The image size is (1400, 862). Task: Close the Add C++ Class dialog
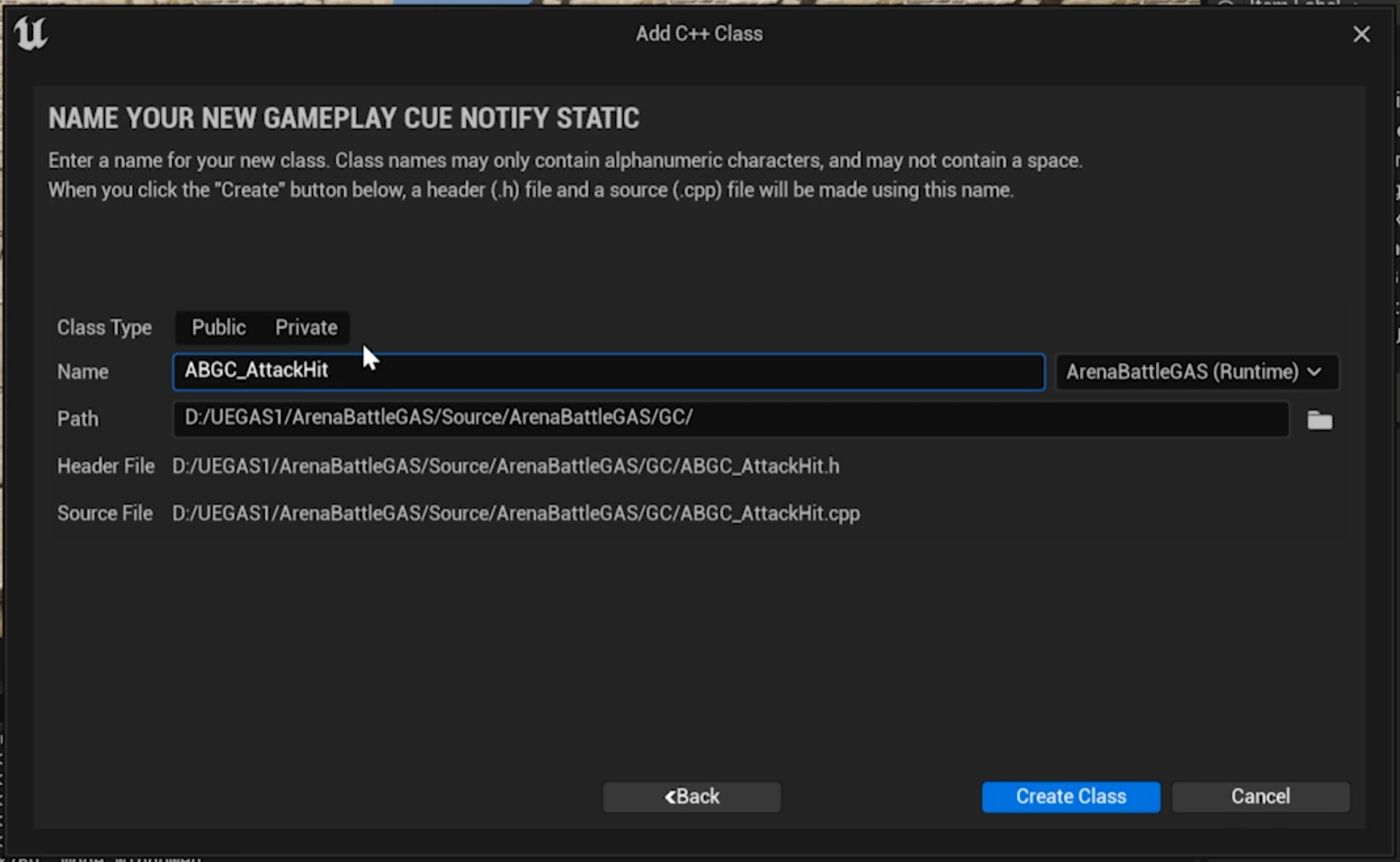tap(1361, 34)
